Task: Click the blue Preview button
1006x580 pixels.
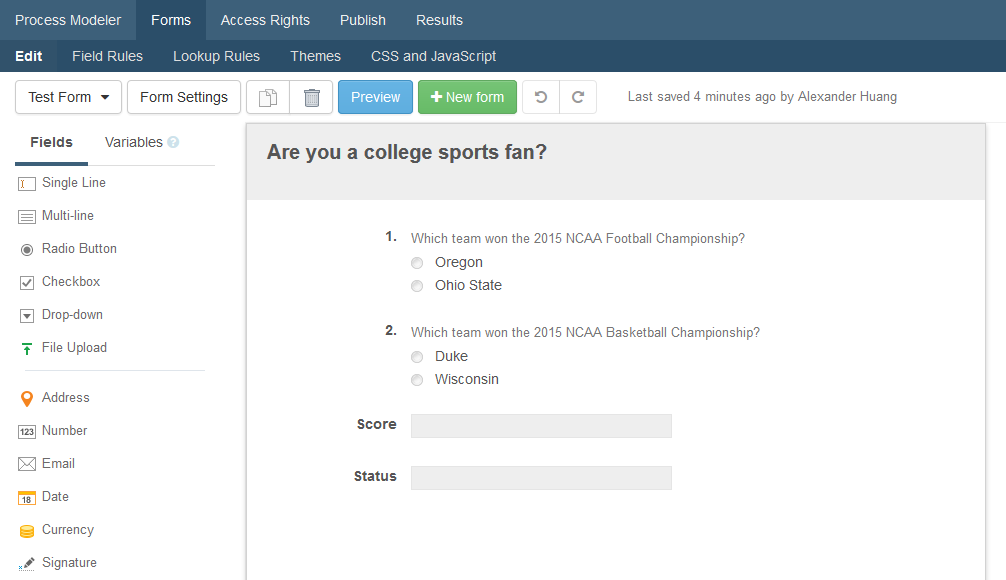Action: (x=375, y=97)
